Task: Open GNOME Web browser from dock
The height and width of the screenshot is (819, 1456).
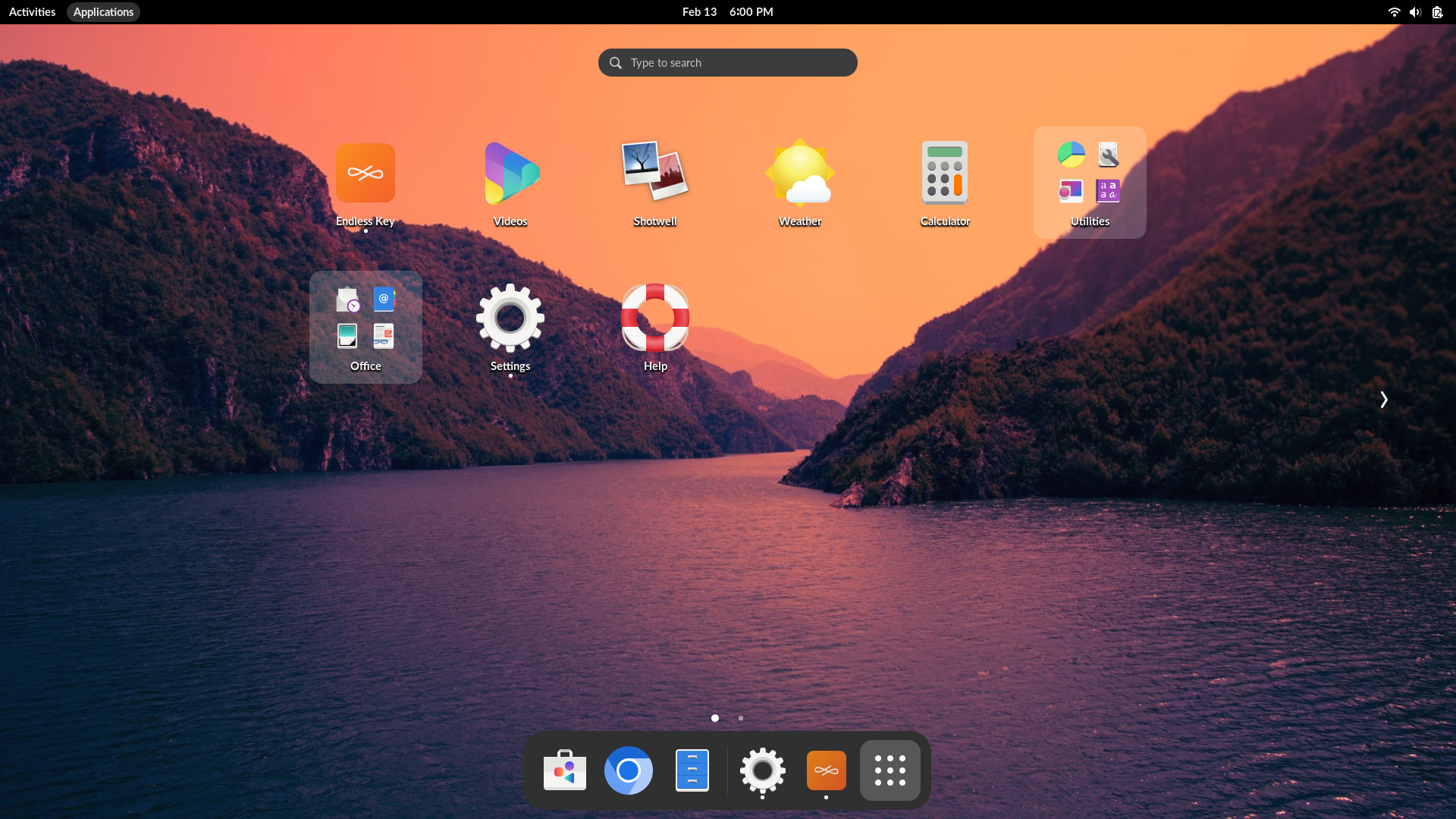Action: 628,770
